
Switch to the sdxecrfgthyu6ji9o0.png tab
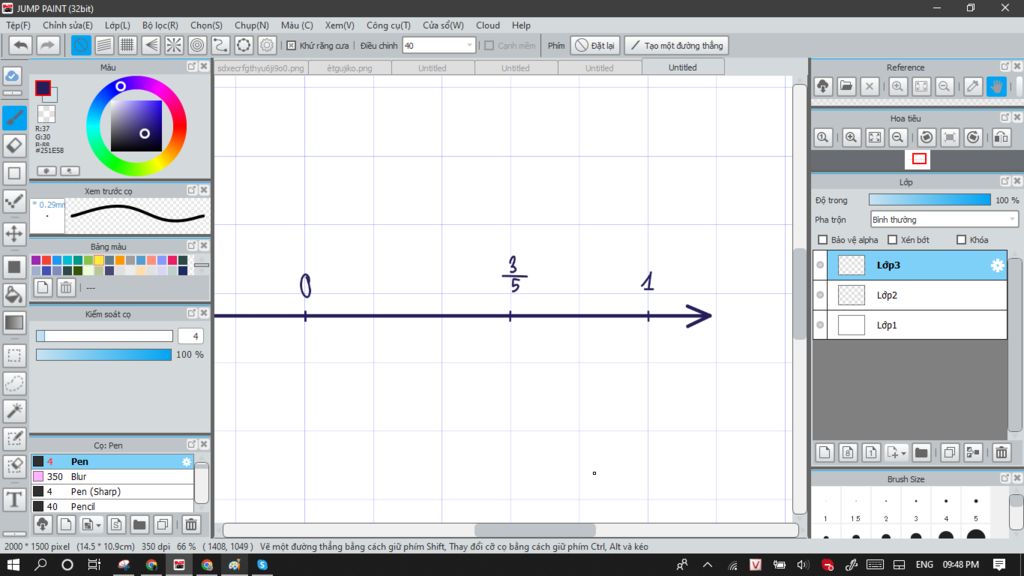(x=261, y=68)
